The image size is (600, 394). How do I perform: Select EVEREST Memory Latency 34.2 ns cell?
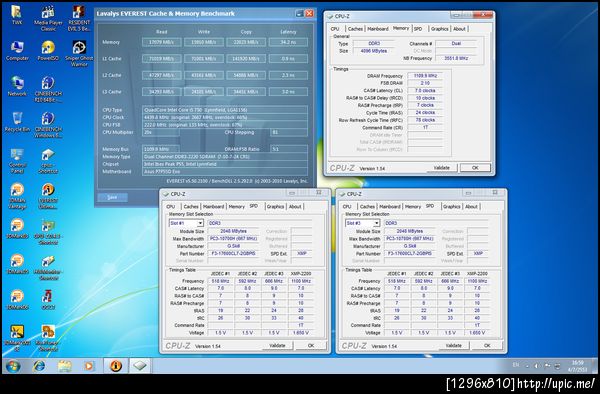[288, 42]
